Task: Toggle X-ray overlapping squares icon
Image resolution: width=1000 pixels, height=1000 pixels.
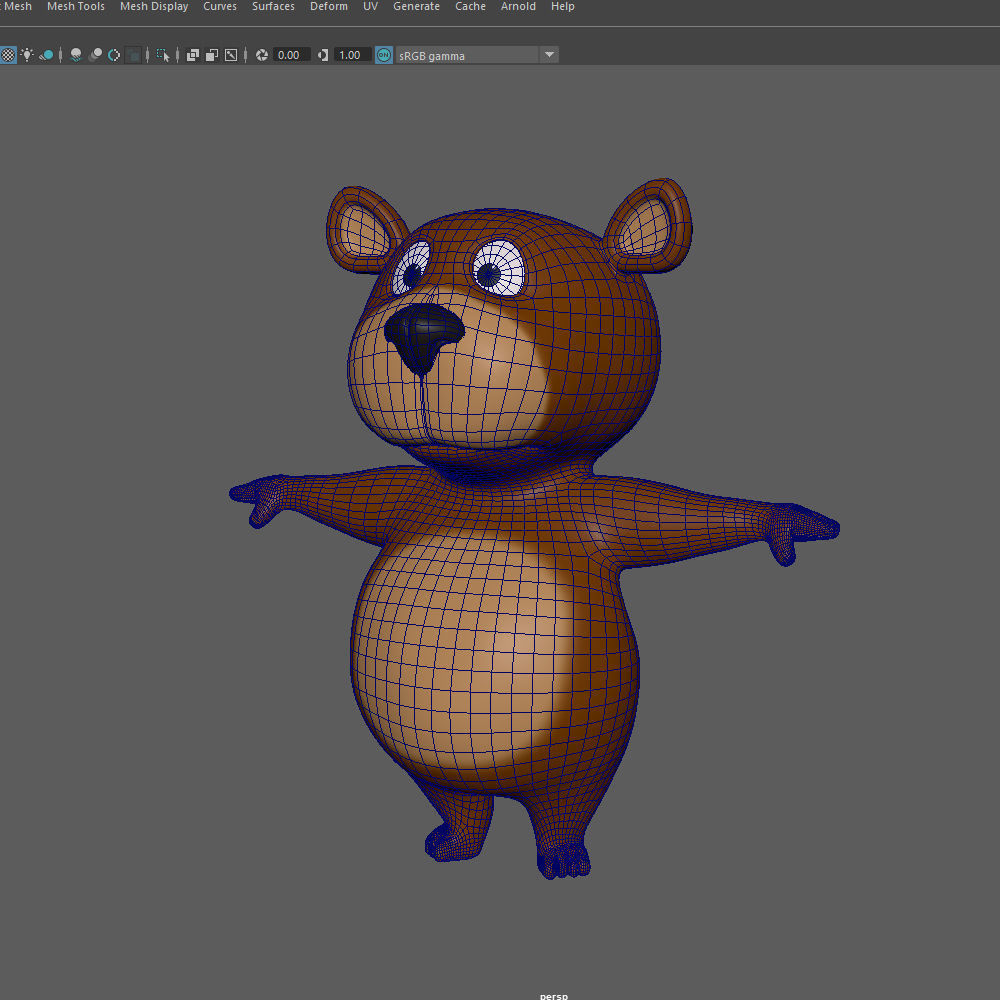Action: (x=193, y=55)
